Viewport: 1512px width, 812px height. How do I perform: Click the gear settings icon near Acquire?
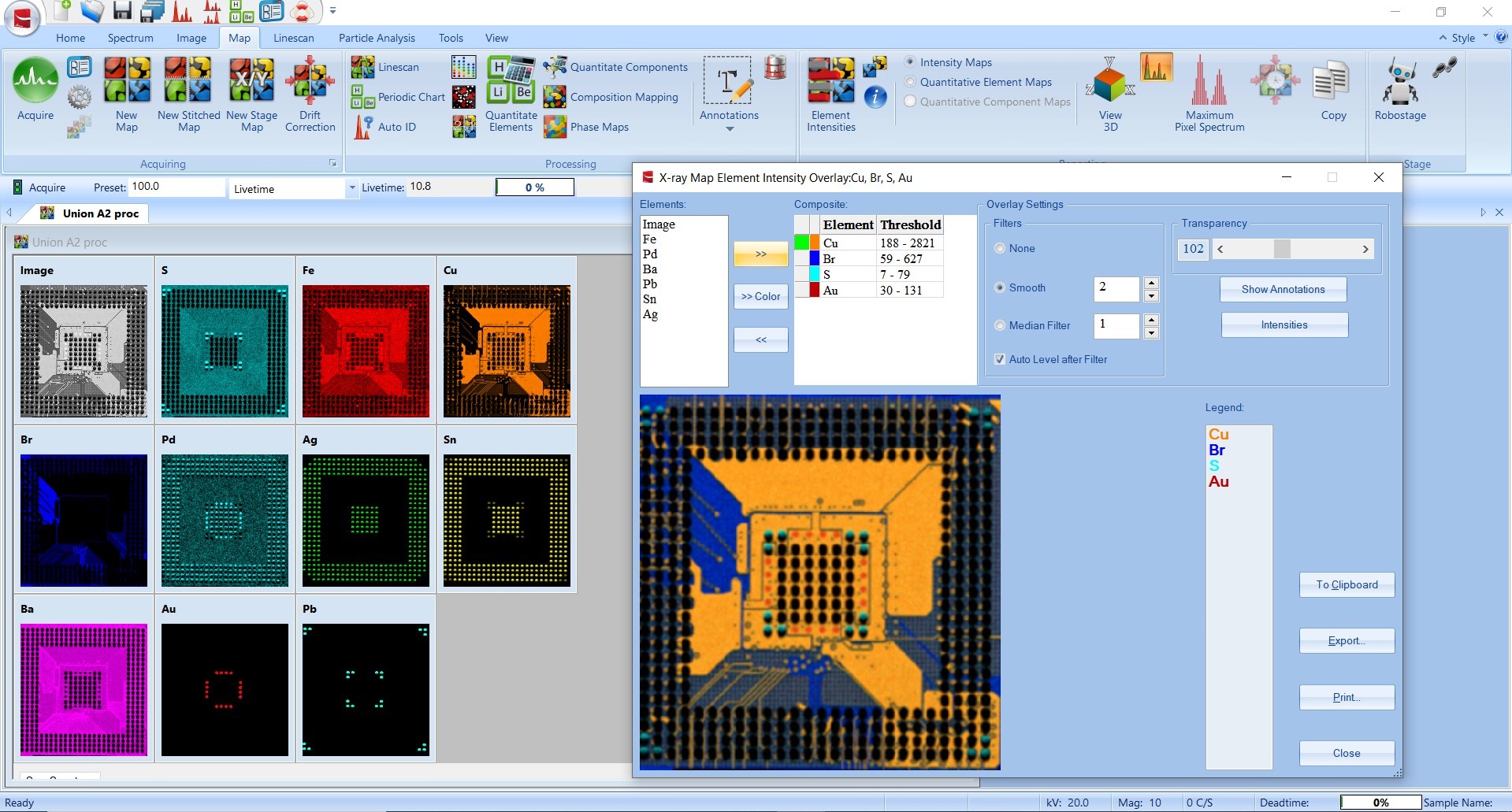coord(79,98)
